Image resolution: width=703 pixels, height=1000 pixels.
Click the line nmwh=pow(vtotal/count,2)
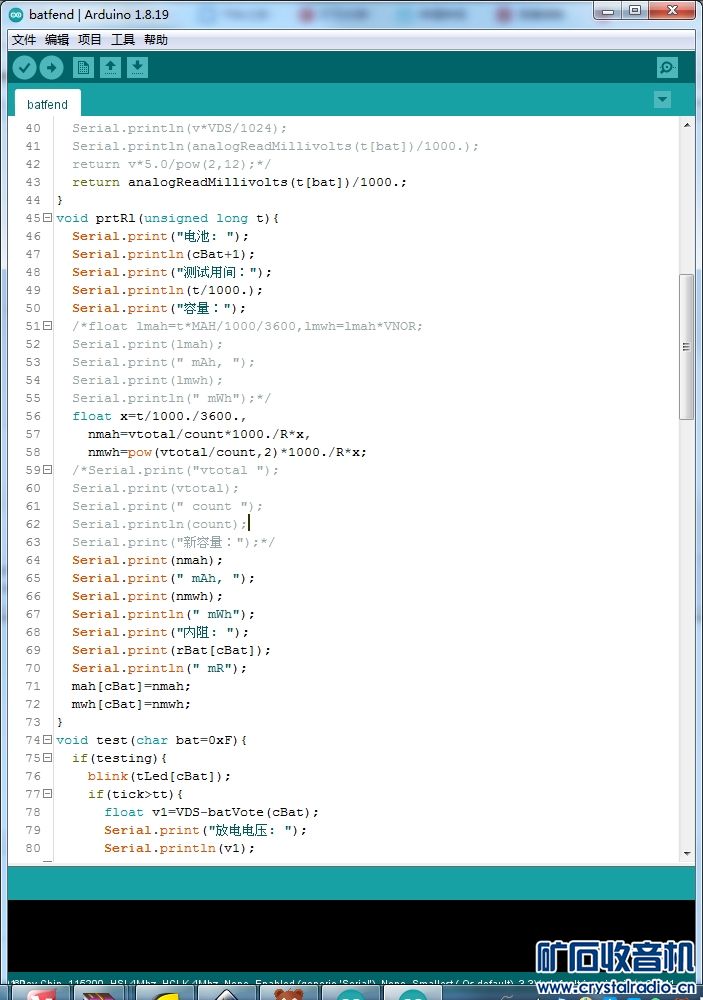tap(227, 452)
